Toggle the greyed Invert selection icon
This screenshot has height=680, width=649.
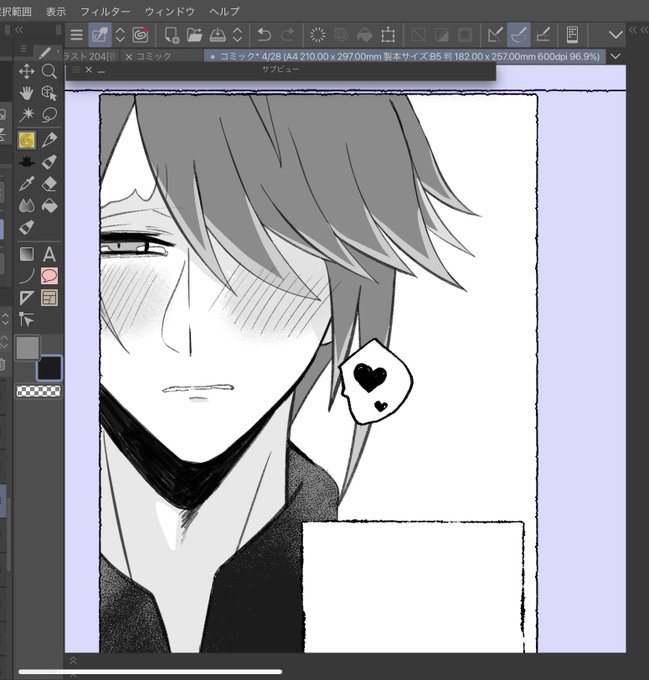[441, 35]
